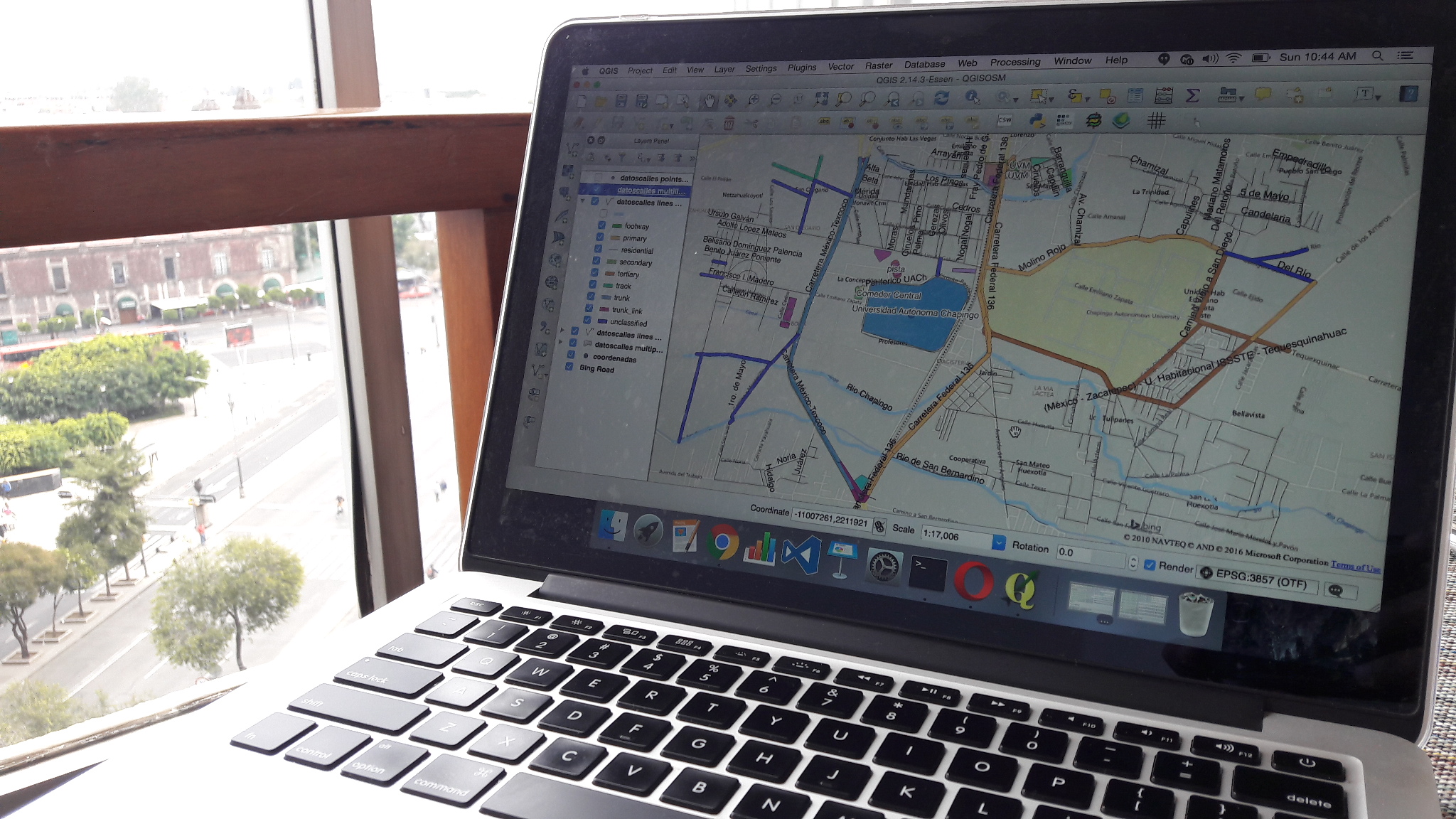The width and height of the screenshot is (1456, 819).
Task: Select the Pan Map hand tool
Action: tap(708, 101)
